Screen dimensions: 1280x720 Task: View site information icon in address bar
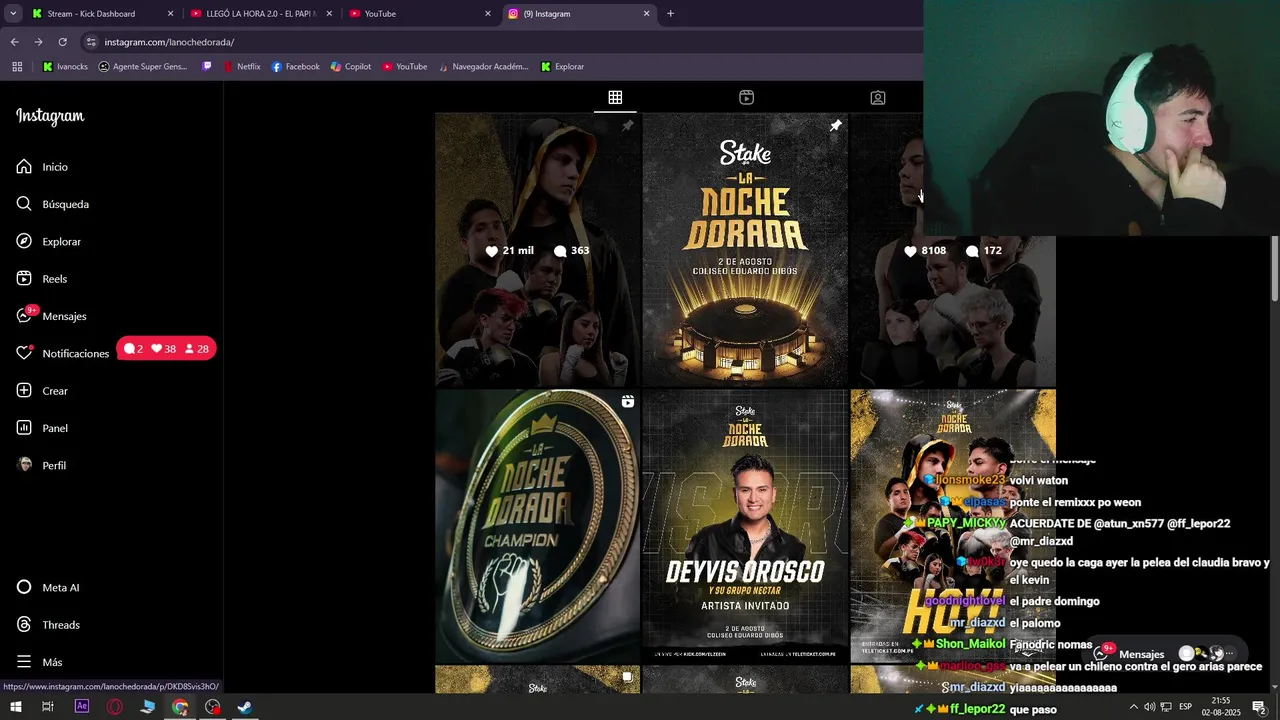[x=91, y=42]
